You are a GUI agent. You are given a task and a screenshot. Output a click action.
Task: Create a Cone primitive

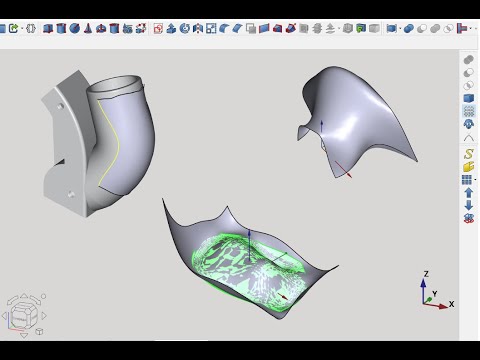coord(88,28)
